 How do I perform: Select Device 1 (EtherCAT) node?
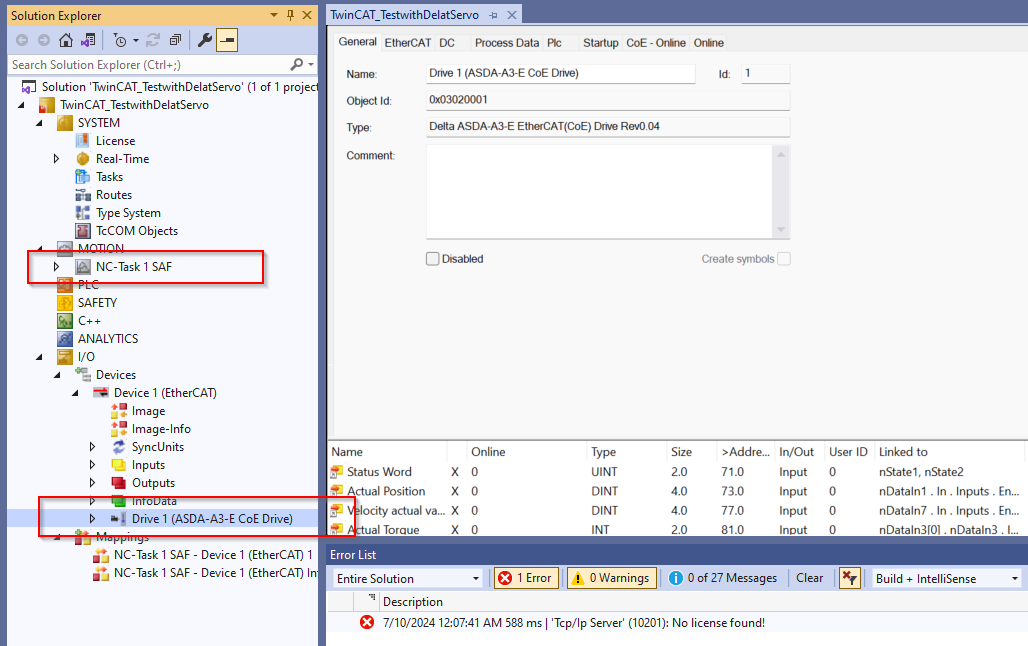click(x=165, y=393)
